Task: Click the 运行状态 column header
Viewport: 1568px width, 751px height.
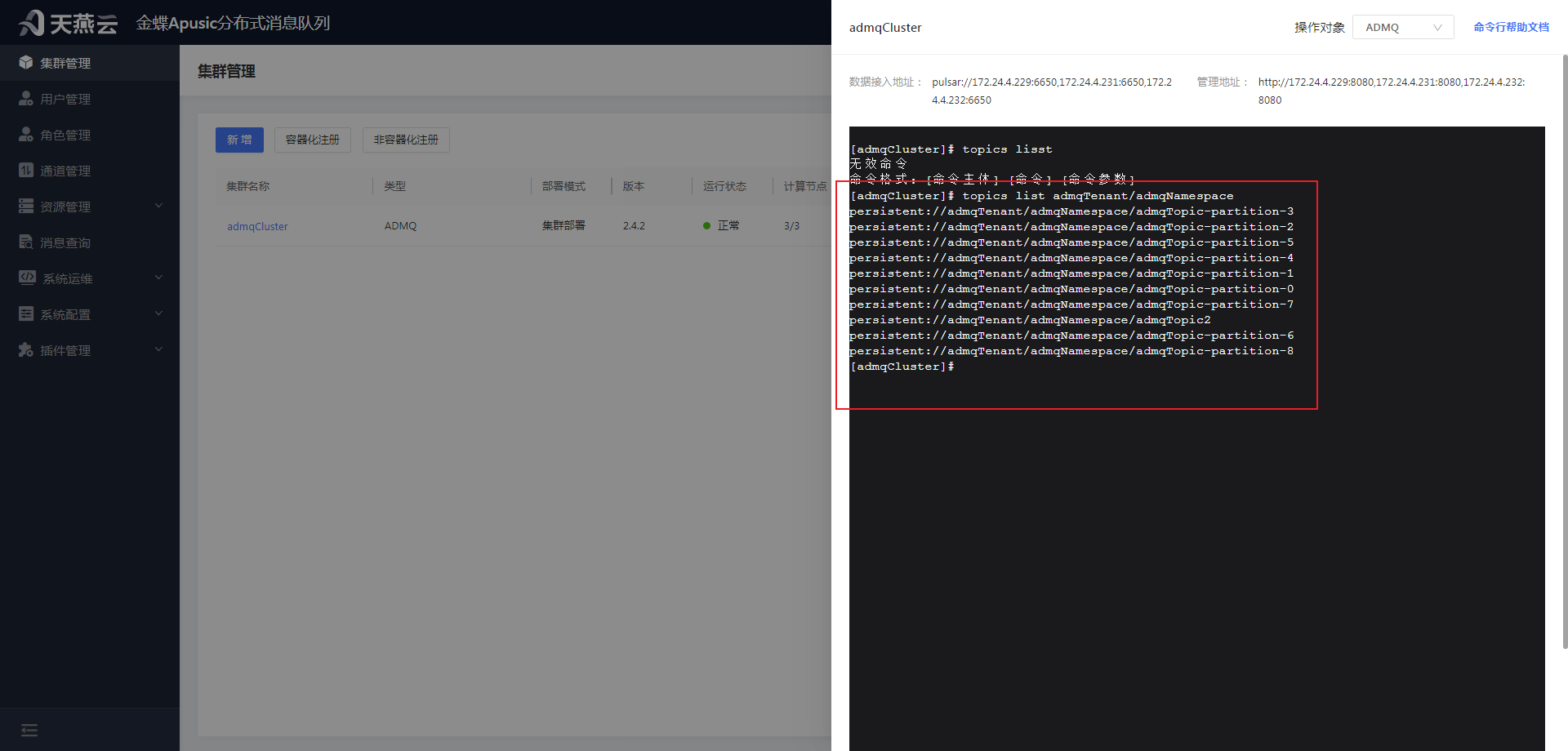Action: click(x=724, y=186)
